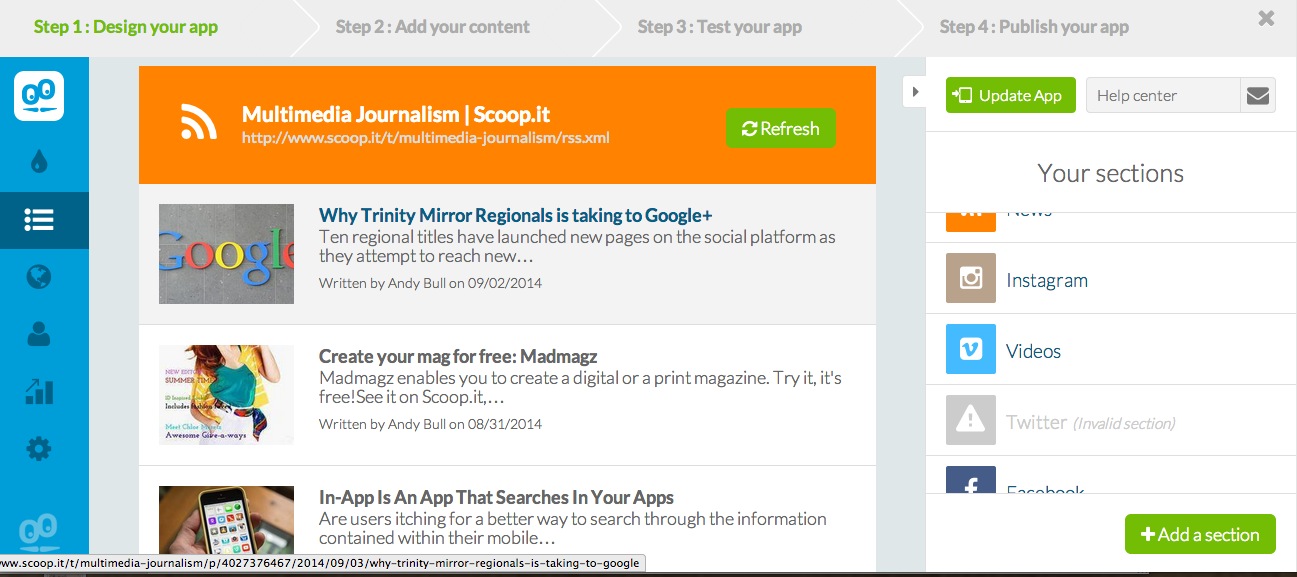Screen dimensions: 1297x577
Task: Open the user icon in sidebar
Action: click(x=39, y=334)
